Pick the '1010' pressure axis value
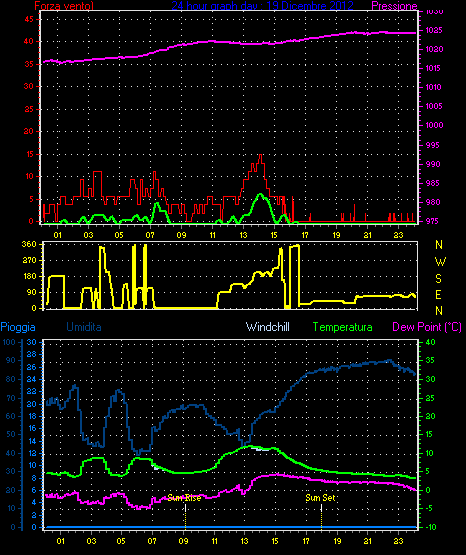 coord(433,87)
